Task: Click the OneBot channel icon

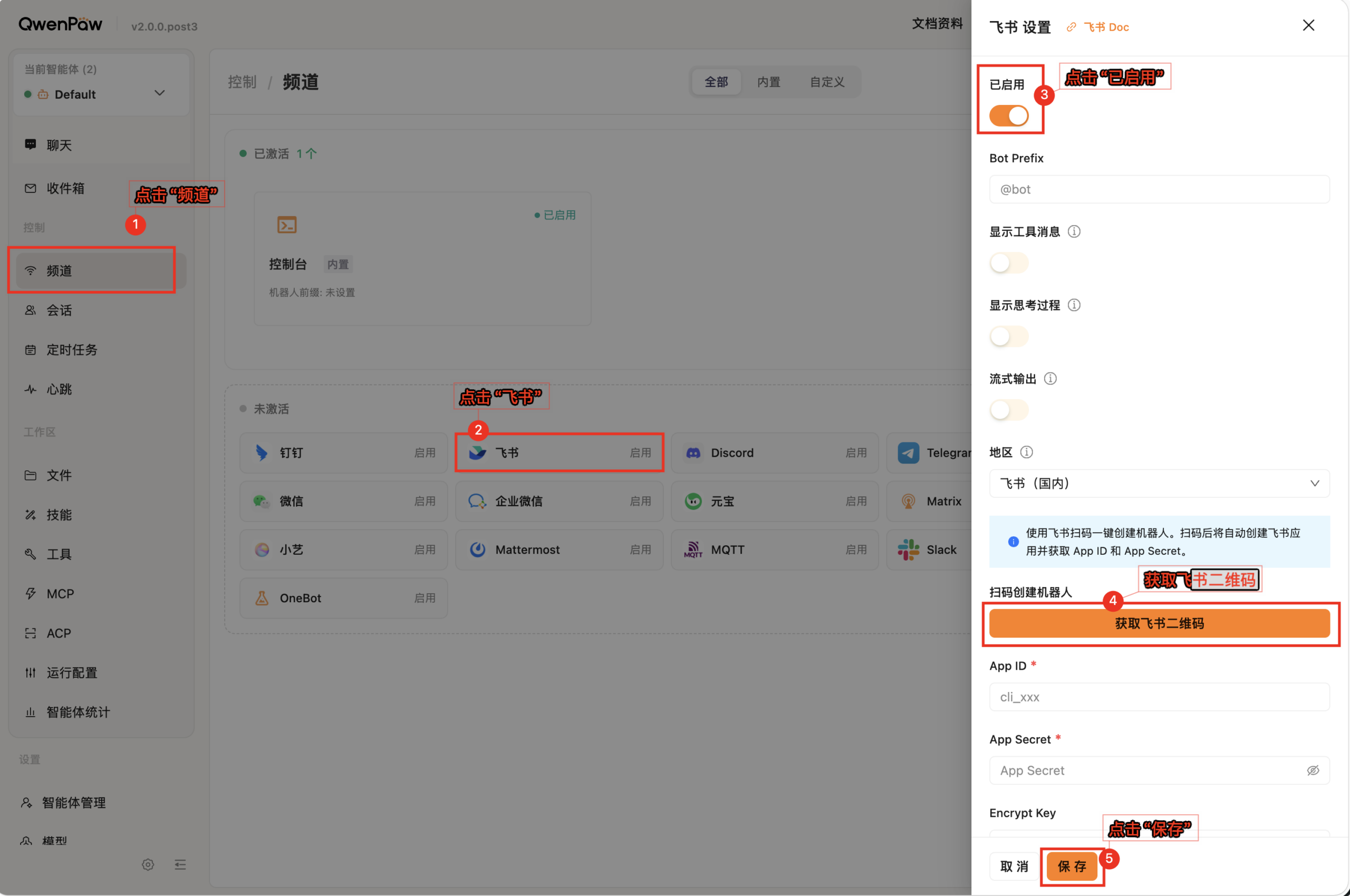Action: click(262, 598)
